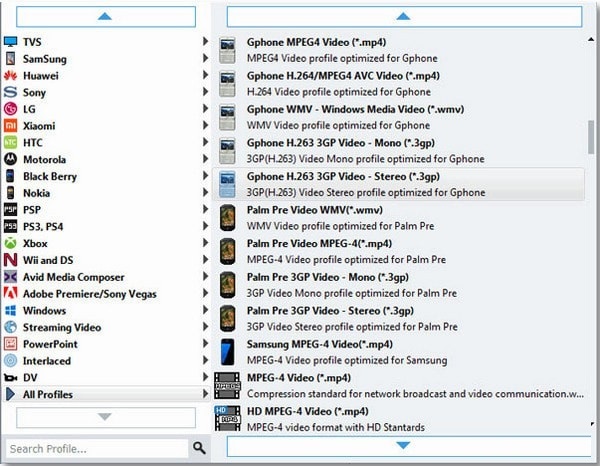Click the Interlaced disc icon
600x466 pixels.
tap(10, 360)
